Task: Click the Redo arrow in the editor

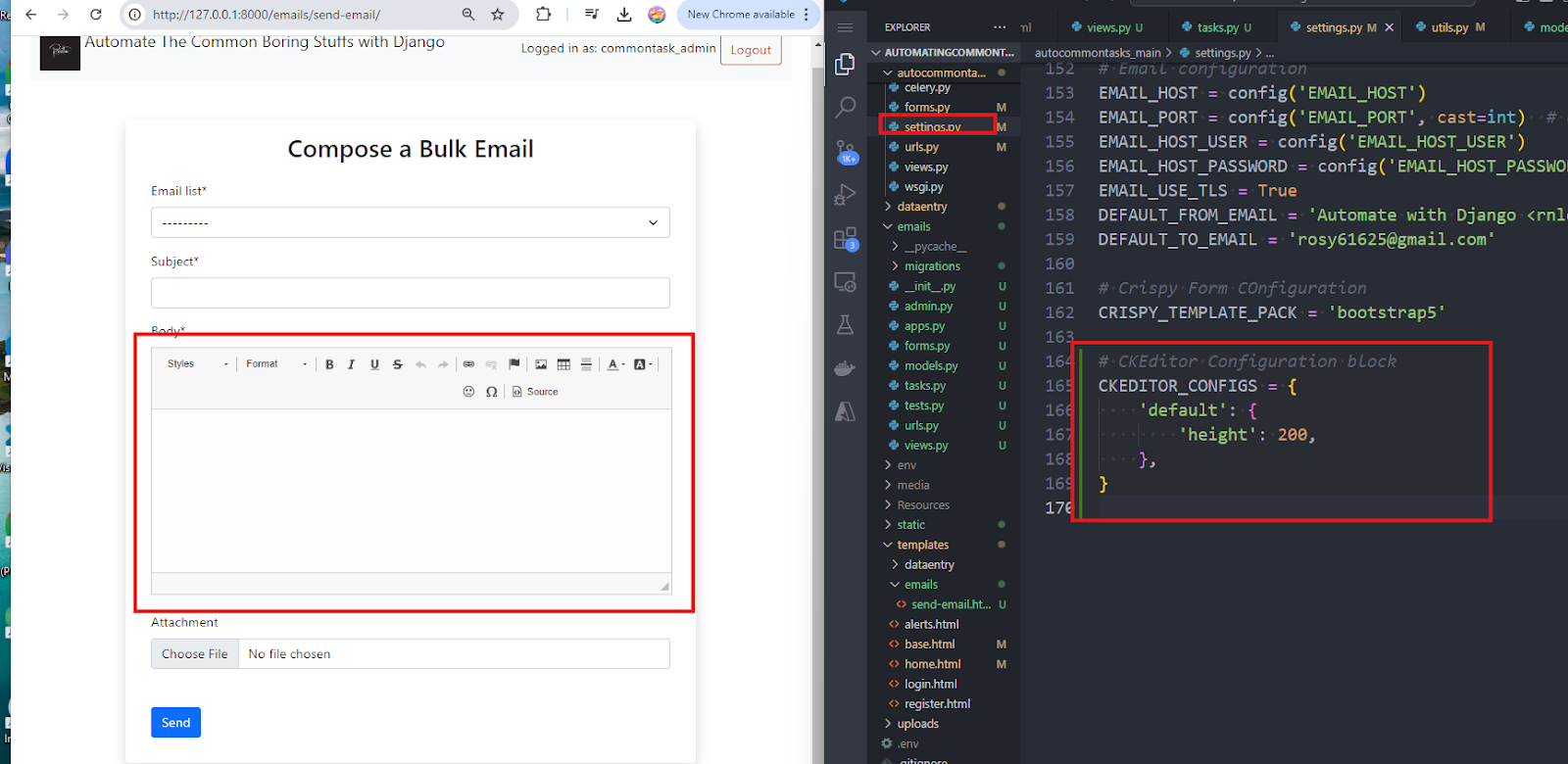Action: (x=443, y=364)
